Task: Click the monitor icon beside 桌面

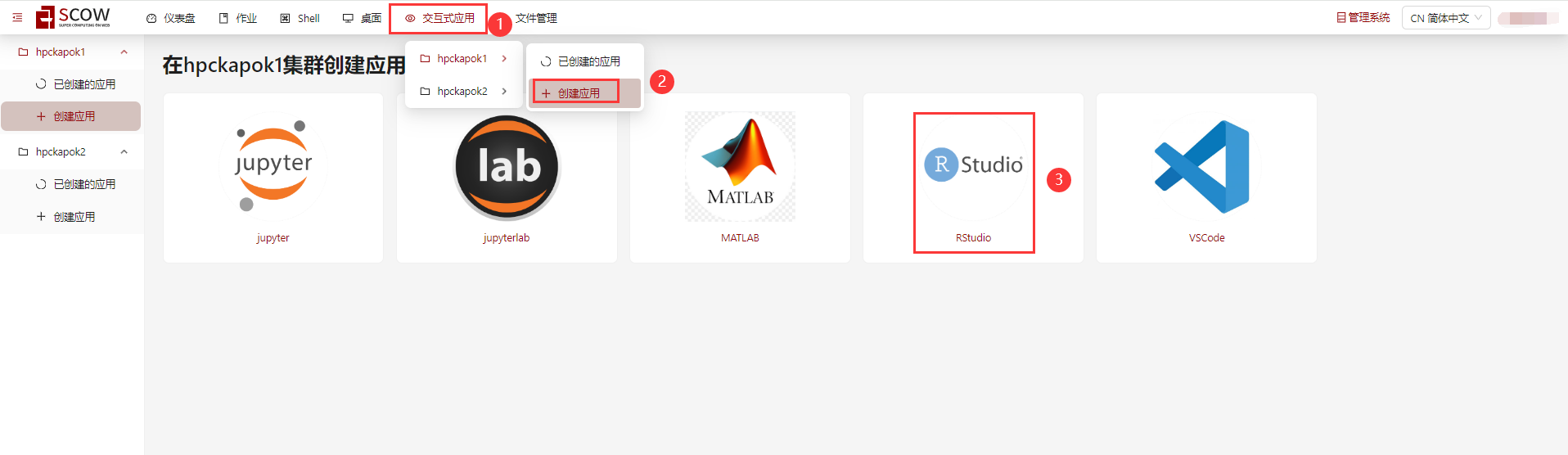Action: (348, 18)
